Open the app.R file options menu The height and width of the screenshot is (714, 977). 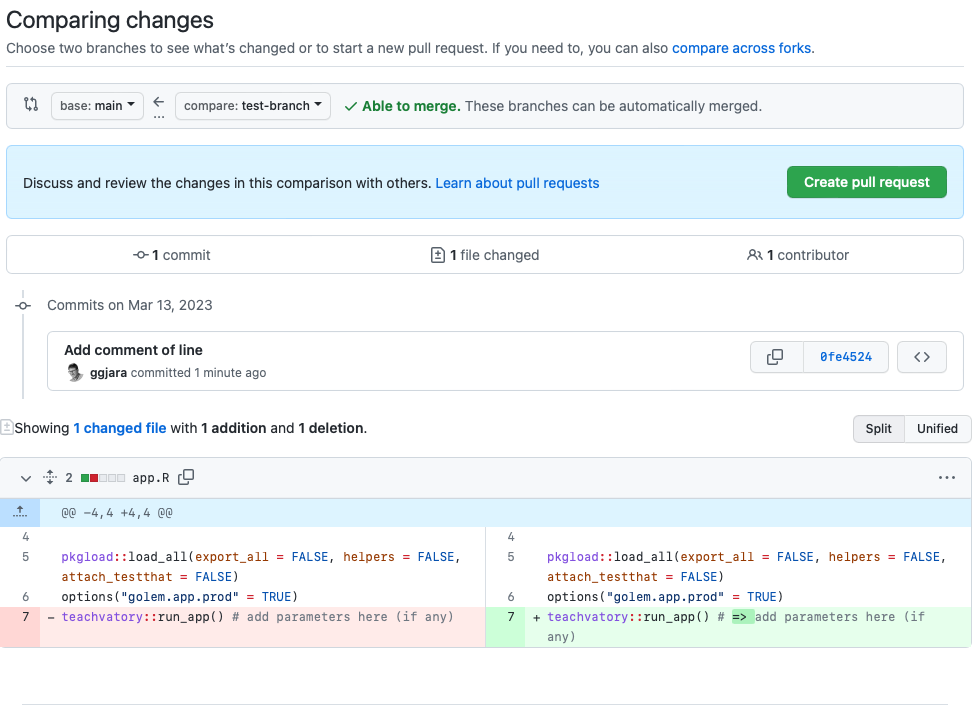pyautogui.click(x=946, y=478)
